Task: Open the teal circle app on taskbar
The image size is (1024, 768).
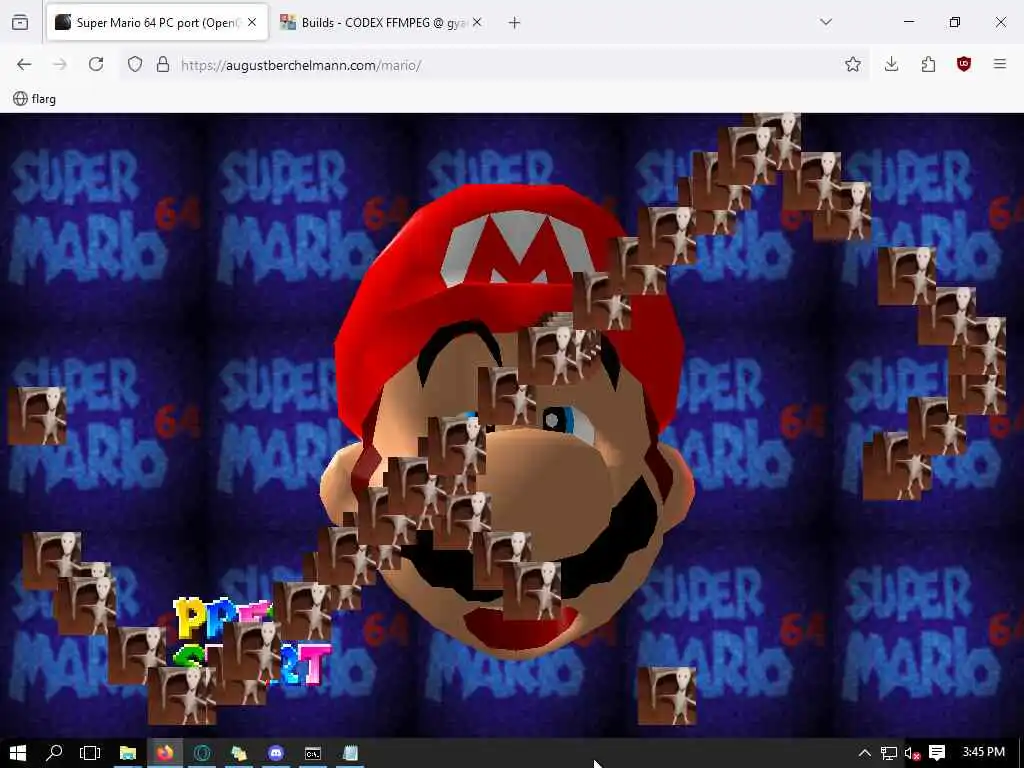Action: (202, 753)
